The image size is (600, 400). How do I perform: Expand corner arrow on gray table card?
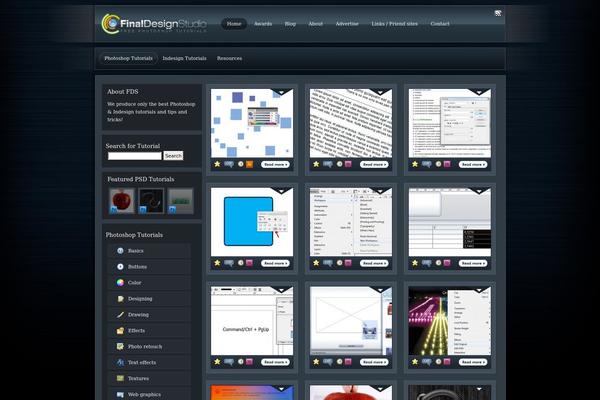(479, 191)
